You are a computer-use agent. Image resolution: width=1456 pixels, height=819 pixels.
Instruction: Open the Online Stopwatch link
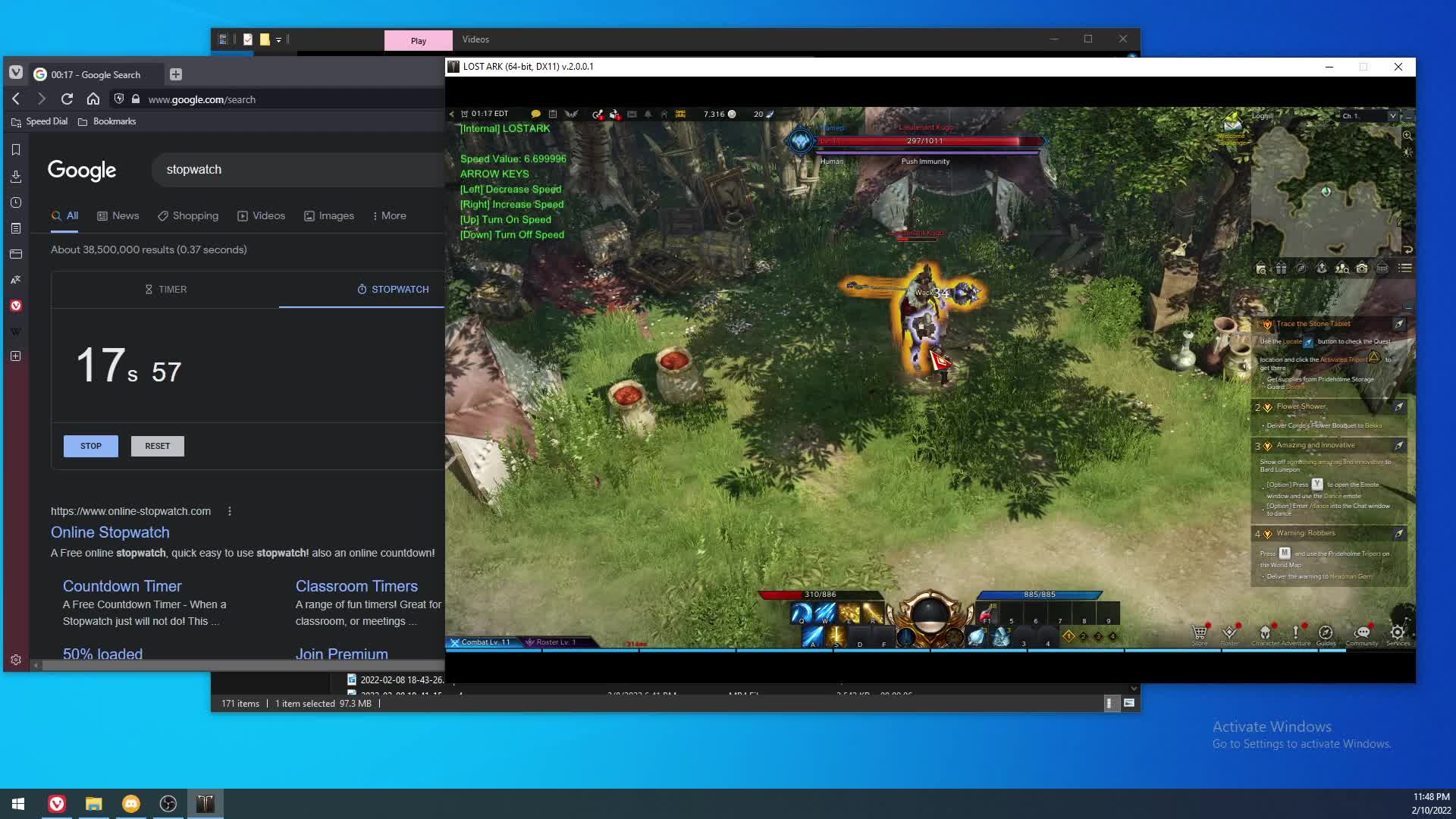110,532
